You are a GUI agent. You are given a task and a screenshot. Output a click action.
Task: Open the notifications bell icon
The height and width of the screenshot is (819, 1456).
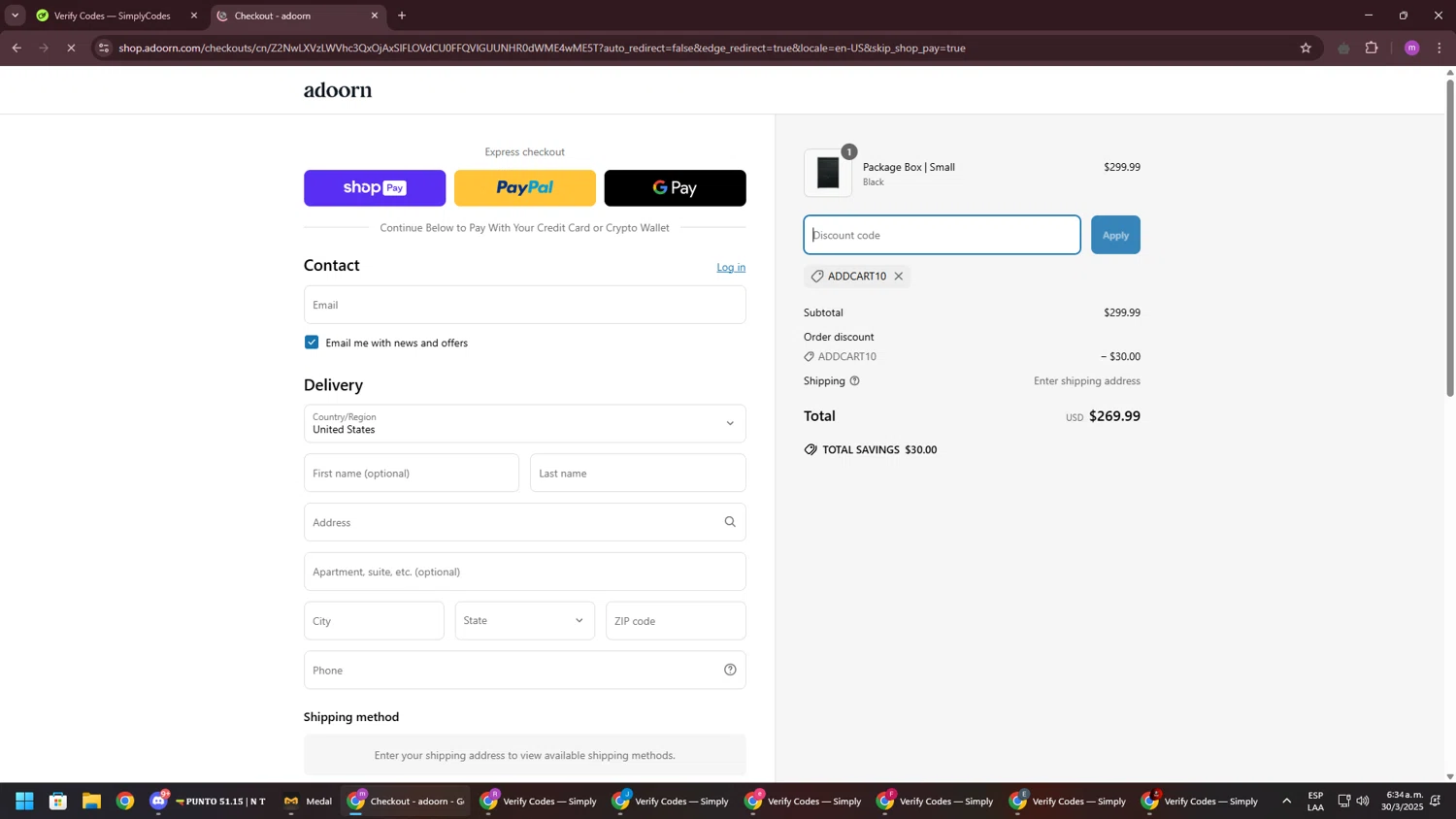tap(1436, 802)
